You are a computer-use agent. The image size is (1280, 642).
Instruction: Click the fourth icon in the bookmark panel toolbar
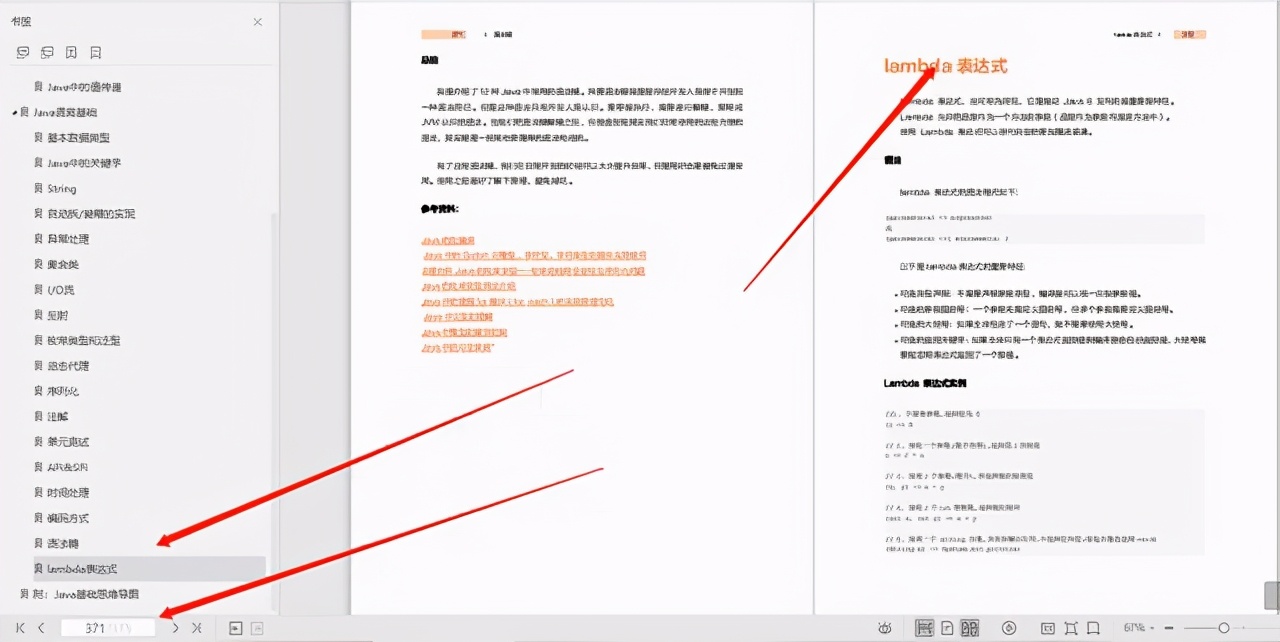coord(96,52)
